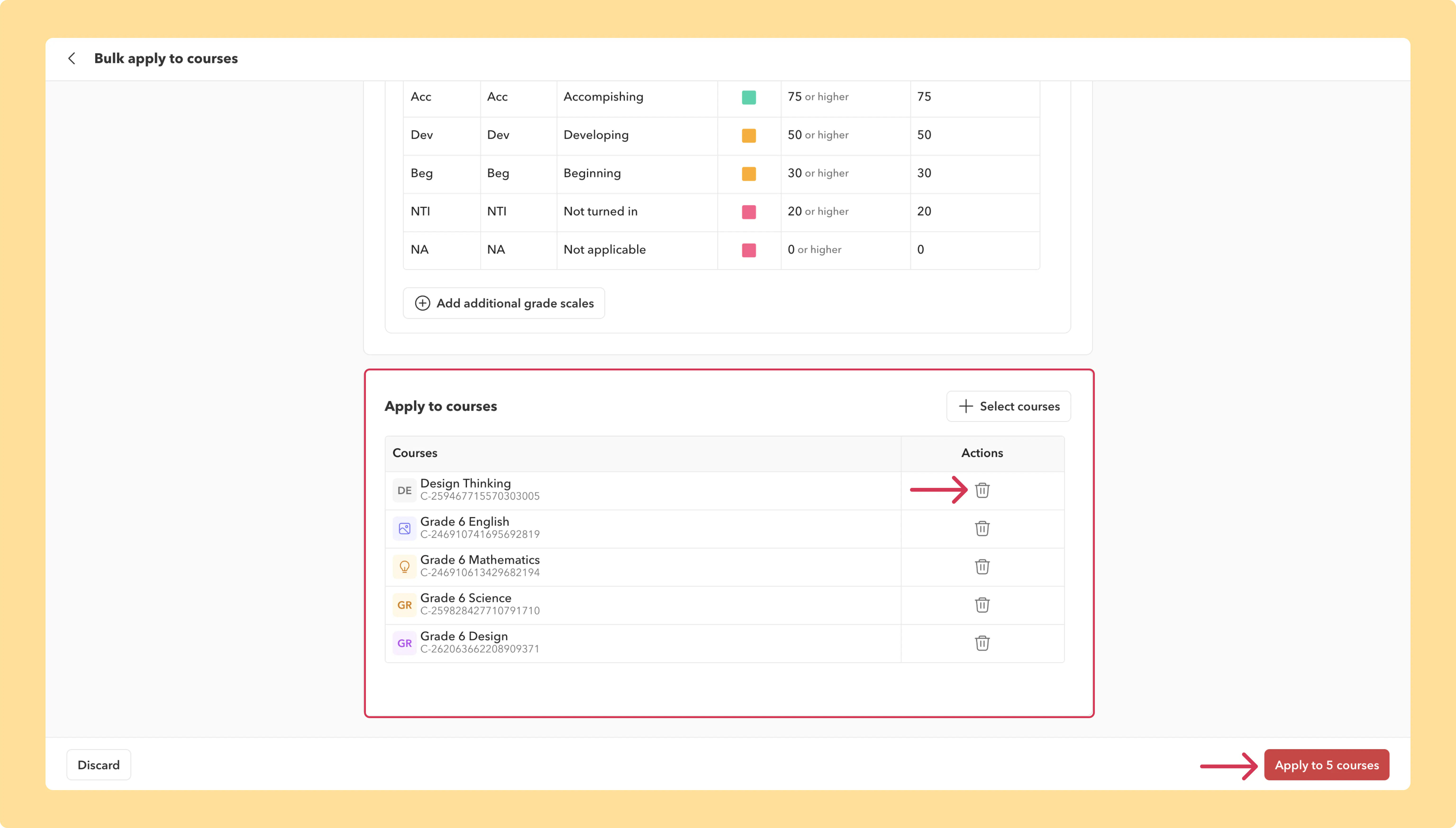
Task: Click course ID C-259467715570303005
Action: tap(480, 496)
